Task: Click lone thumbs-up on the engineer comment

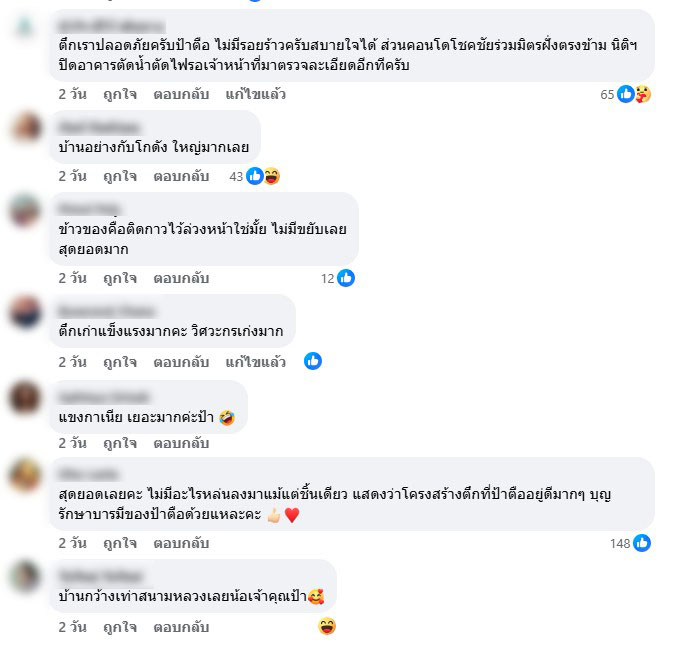Action: click(x=312, y=361)
